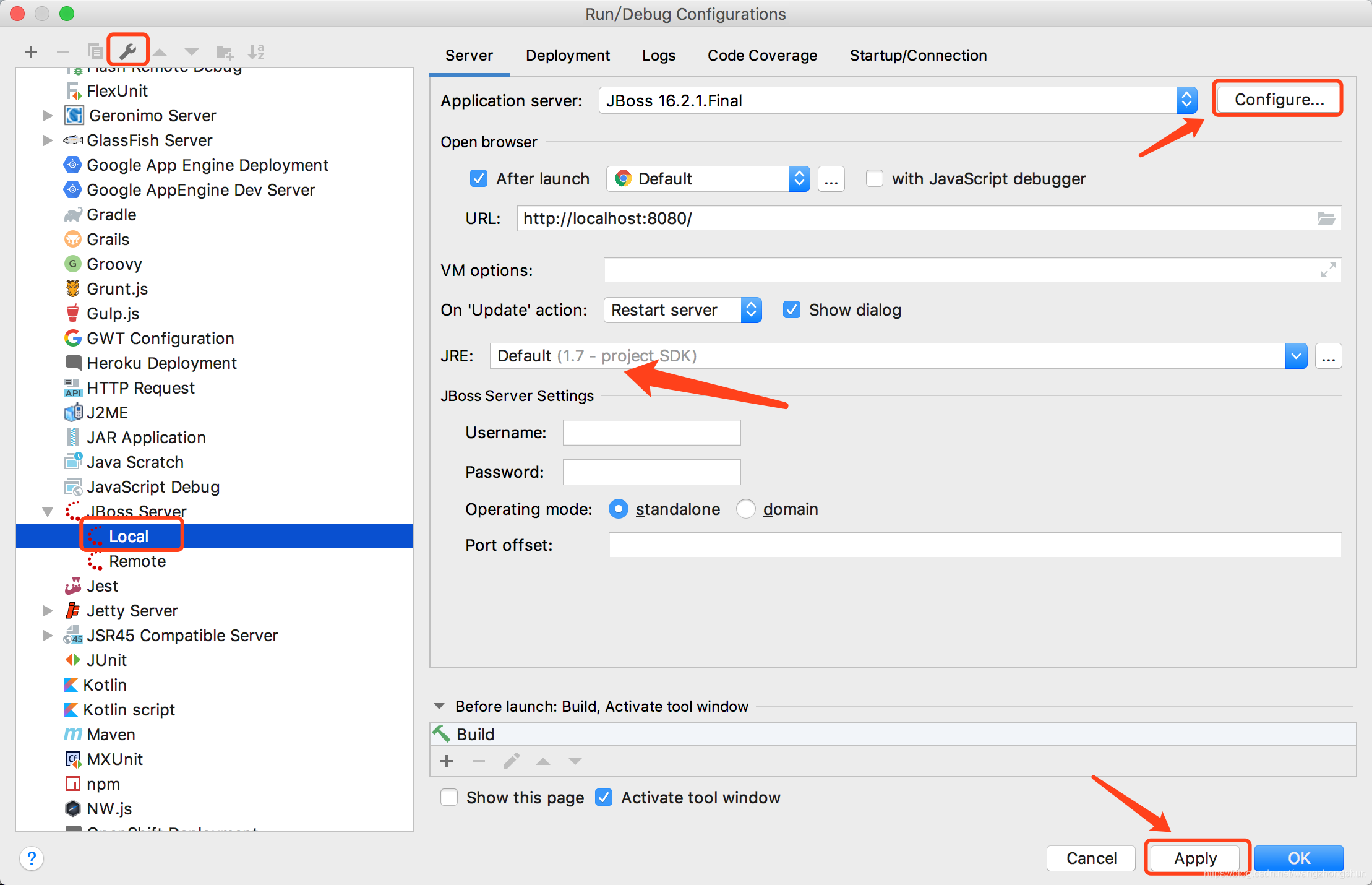The image size is (1372, 885).
Task: Click the Configure... button
Action: tap(1279, 100)
